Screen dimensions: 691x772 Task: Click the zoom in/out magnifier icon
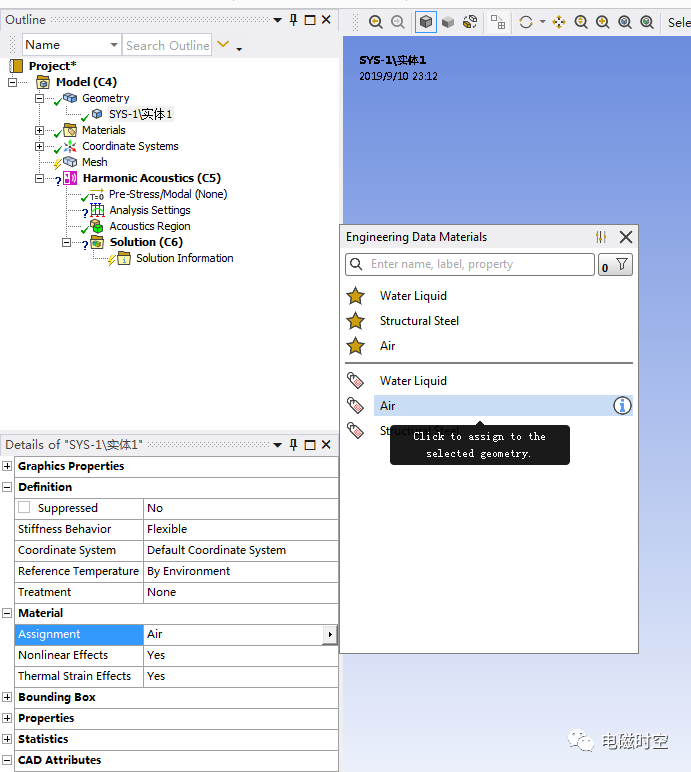tap(581, 22)
